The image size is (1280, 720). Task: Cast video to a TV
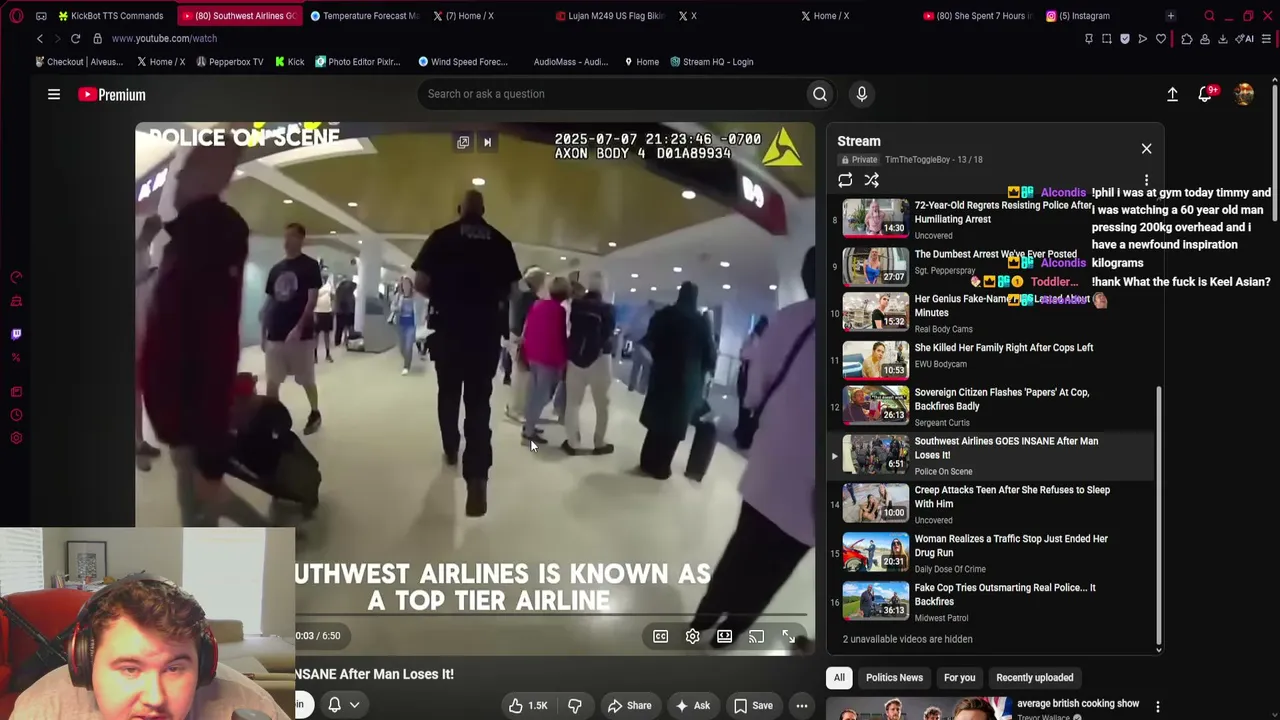tap(756, 636)
